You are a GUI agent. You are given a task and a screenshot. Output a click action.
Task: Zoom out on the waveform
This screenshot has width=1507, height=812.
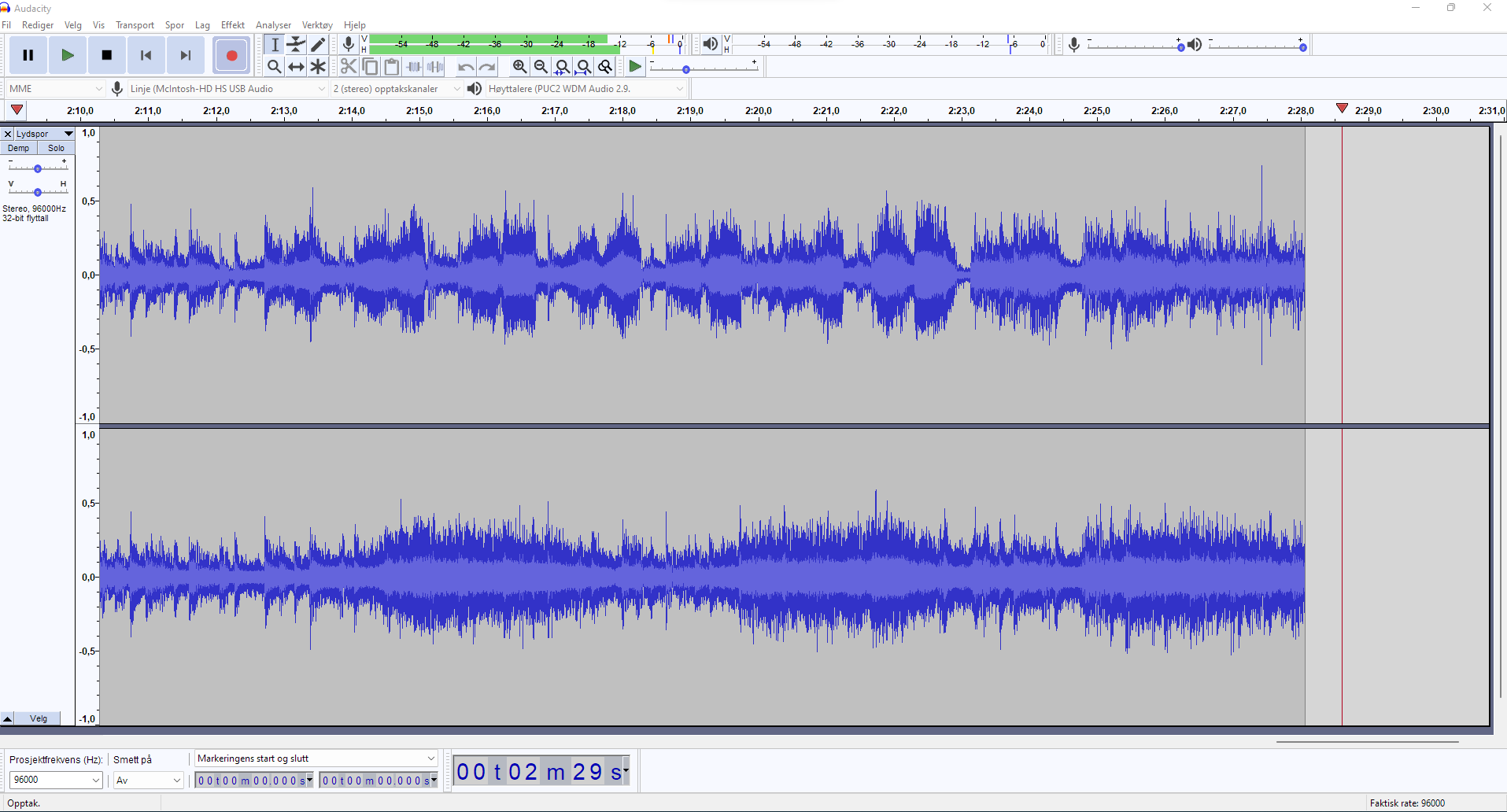(541, 67)
